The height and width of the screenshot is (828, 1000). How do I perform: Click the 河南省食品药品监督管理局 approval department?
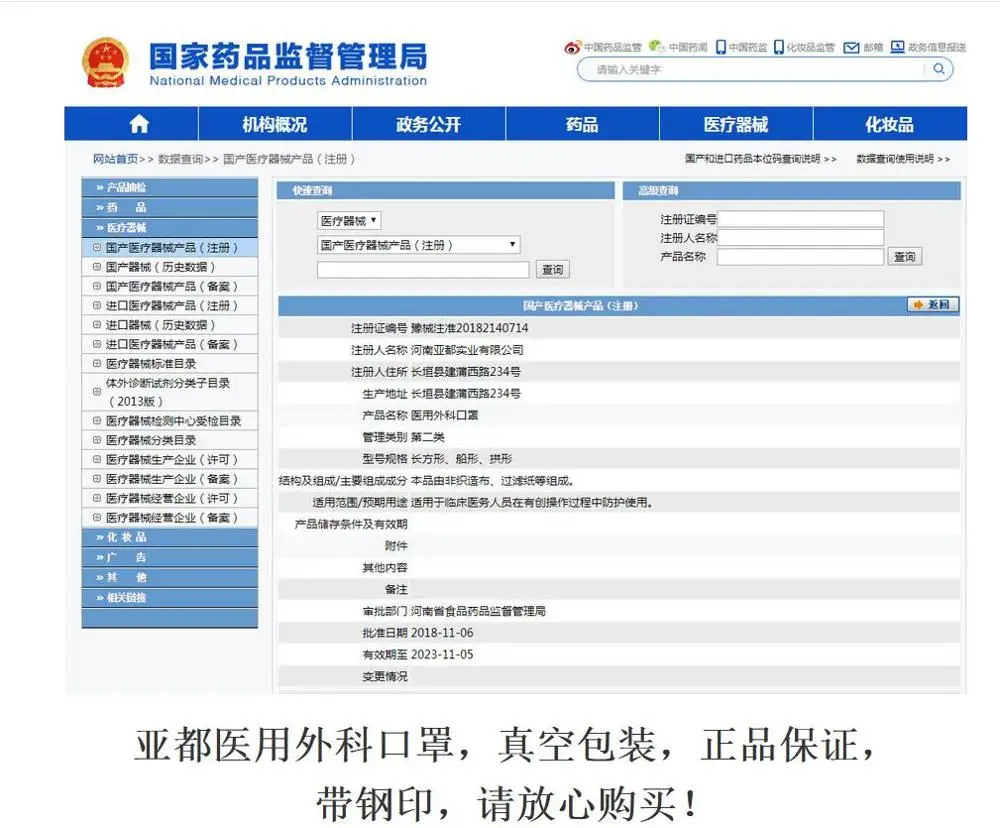tap(478, 611)
